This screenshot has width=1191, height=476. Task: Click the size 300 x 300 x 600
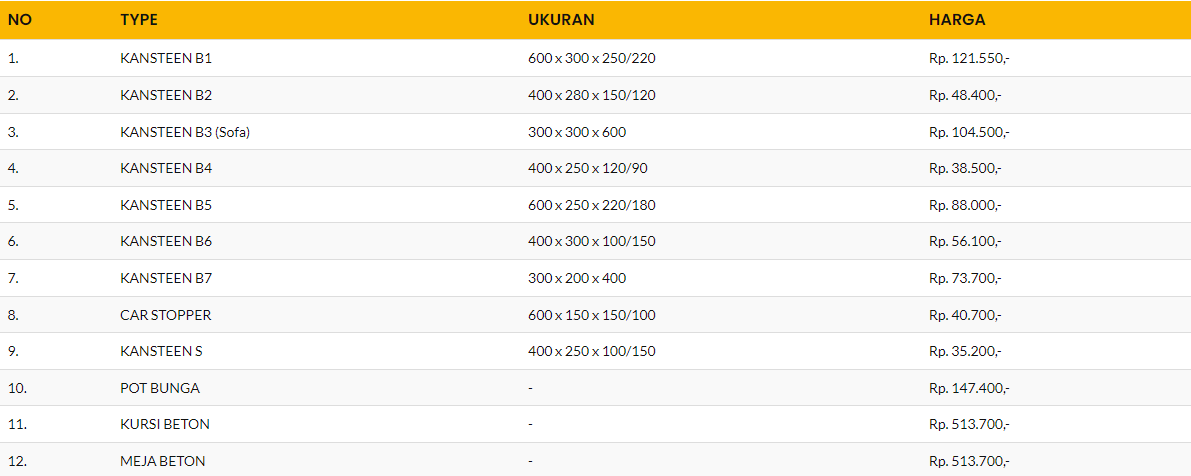[577, 132]
